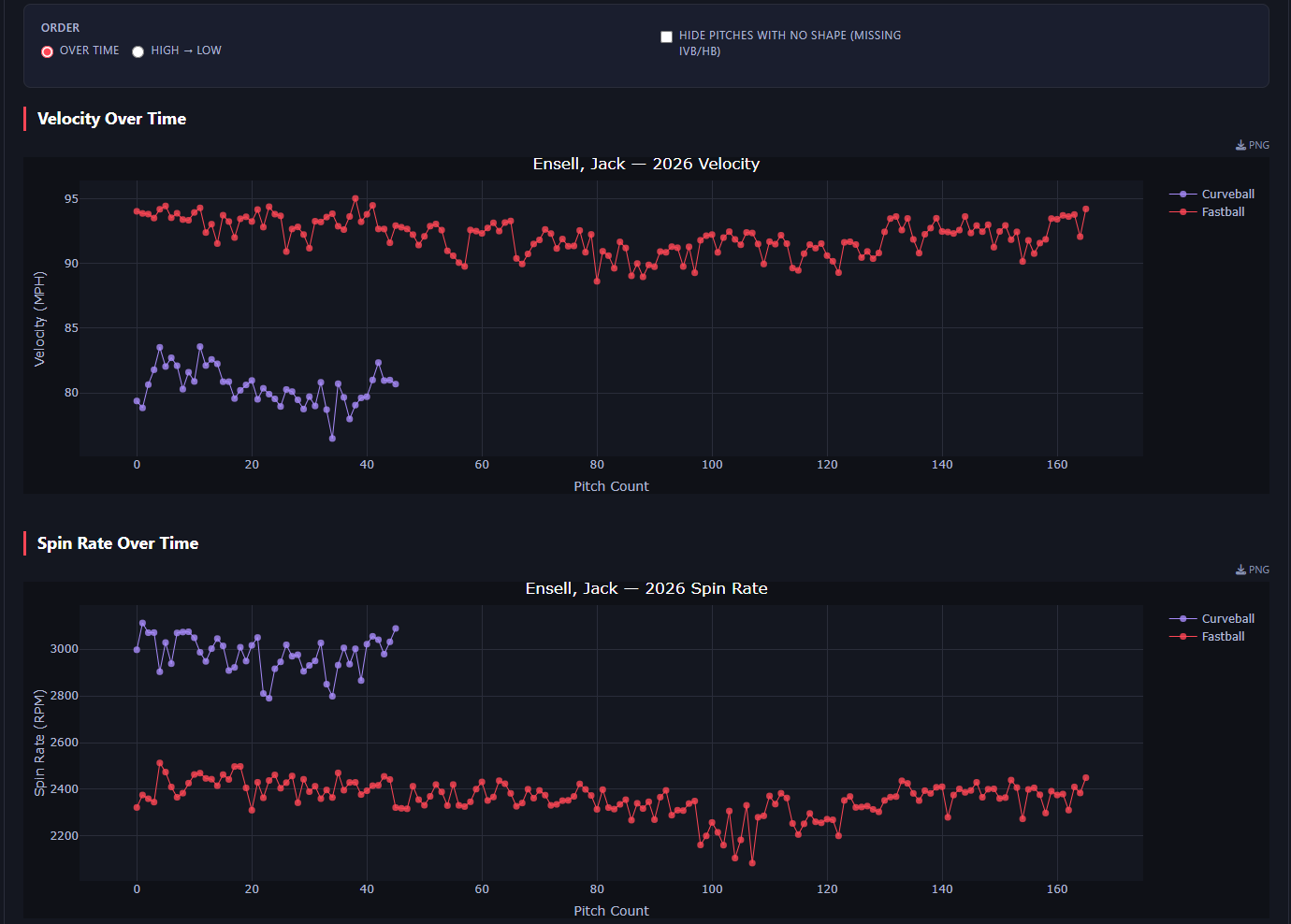Screen dimensions: 1291x924
Task: Click the 90 tick on the velocity axis
Action: tap(71, 264)
